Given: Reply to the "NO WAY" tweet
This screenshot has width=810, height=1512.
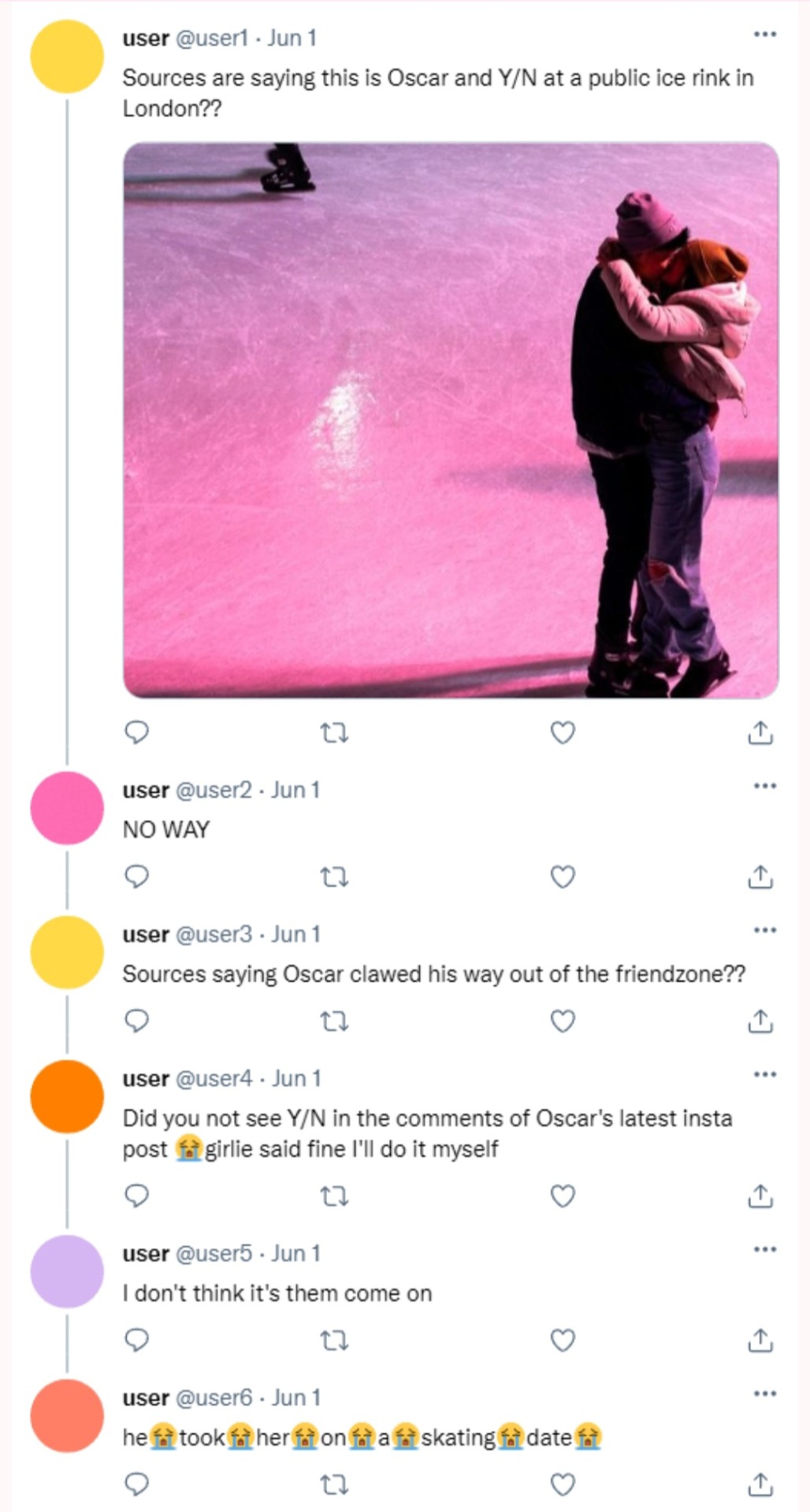Looking at the screenshot, I should 137,876.
